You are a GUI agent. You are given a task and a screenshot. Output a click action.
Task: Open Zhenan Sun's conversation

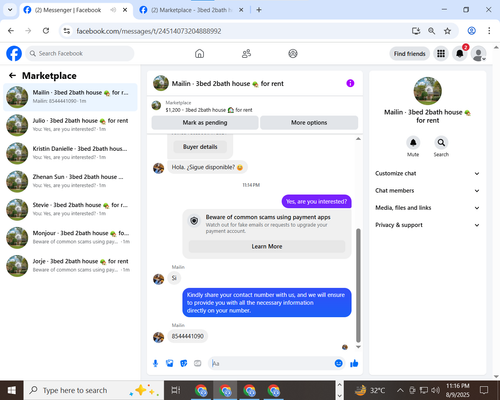coord(70,181)
